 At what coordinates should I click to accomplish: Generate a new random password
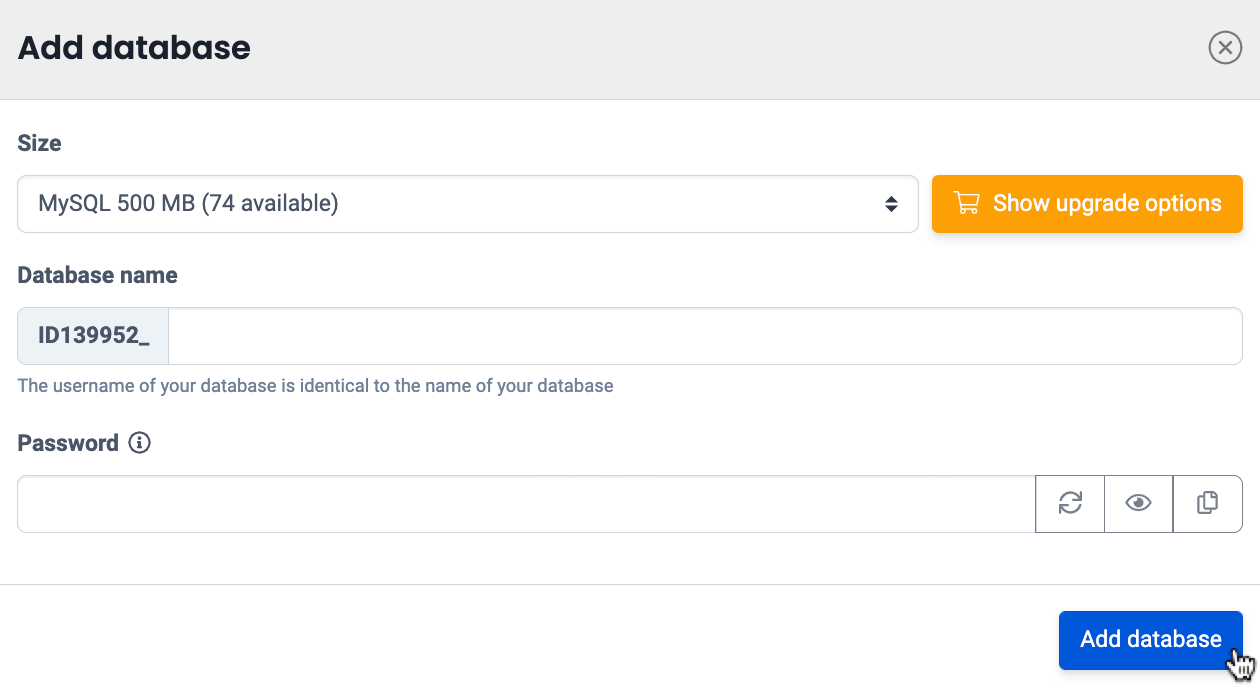(x=1070, y=504)
